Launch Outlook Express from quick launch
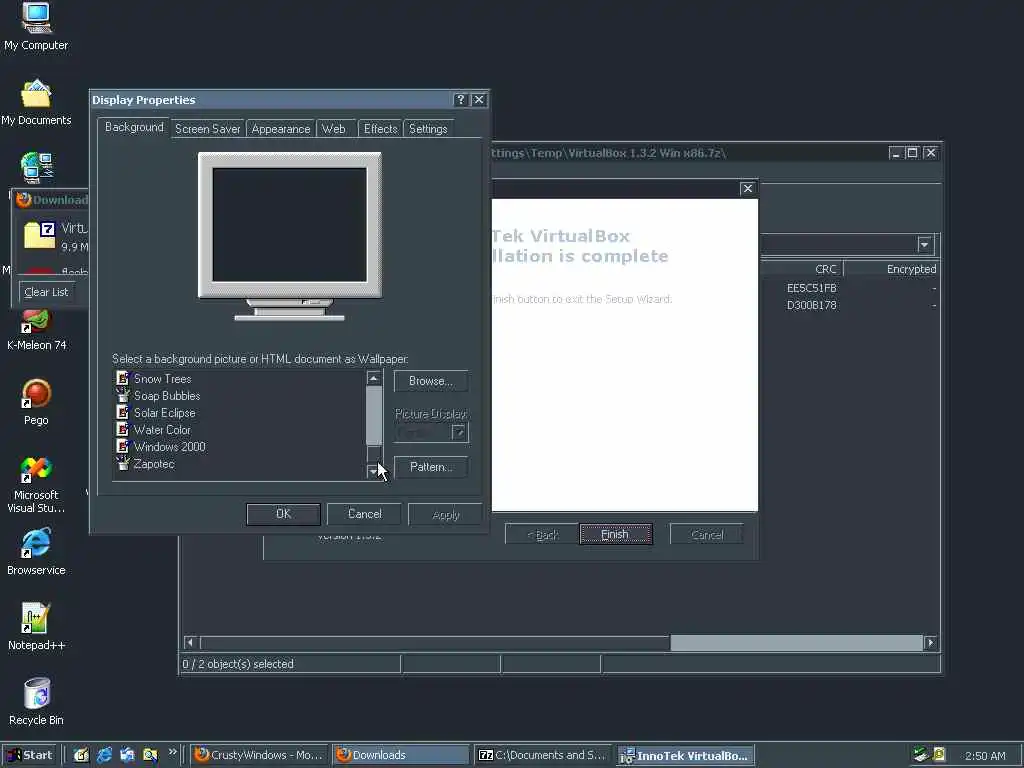The image size is (1024, 768). click(x=127, y=755)
